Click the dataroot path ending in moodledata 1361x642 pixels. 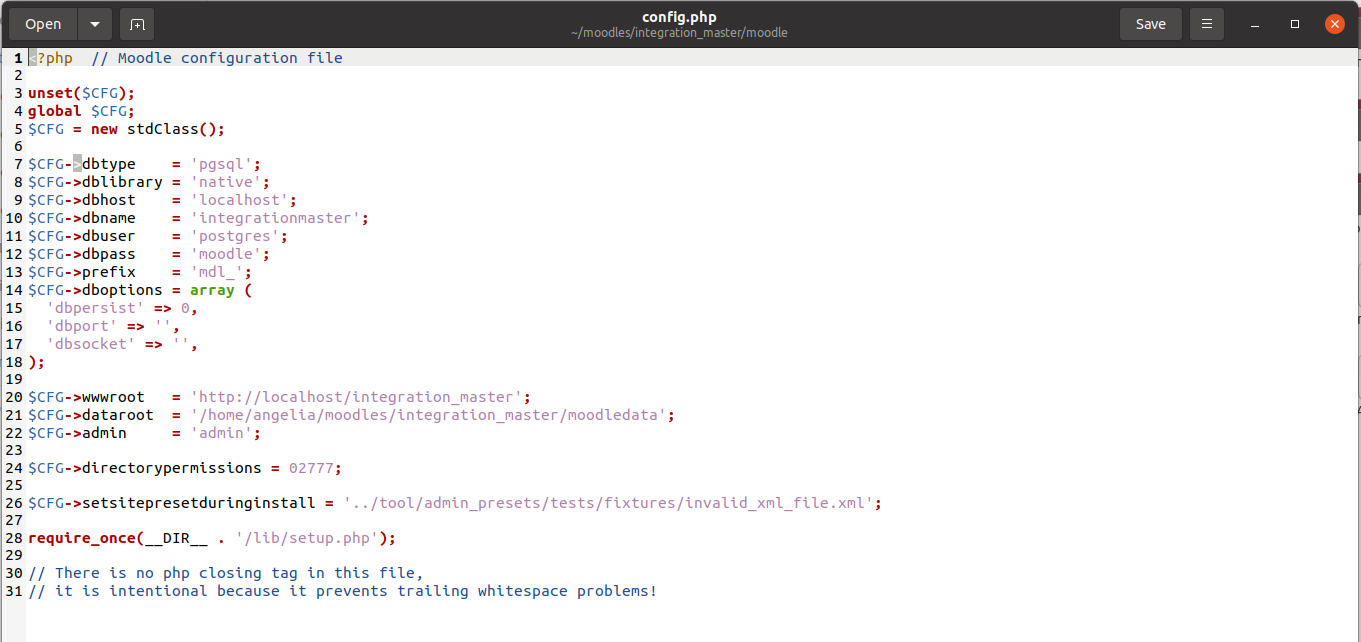pos(428,415)
